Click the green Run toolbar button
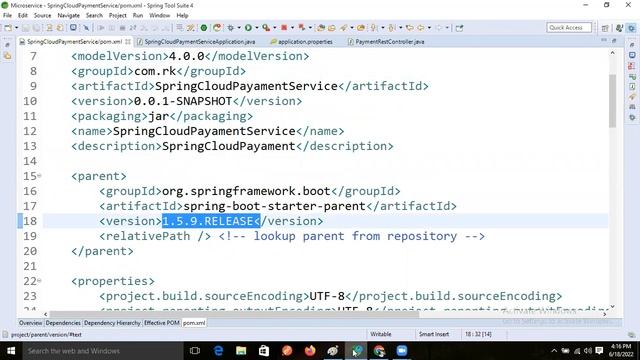Screen dimensions: 640x360 click(248, 28)
